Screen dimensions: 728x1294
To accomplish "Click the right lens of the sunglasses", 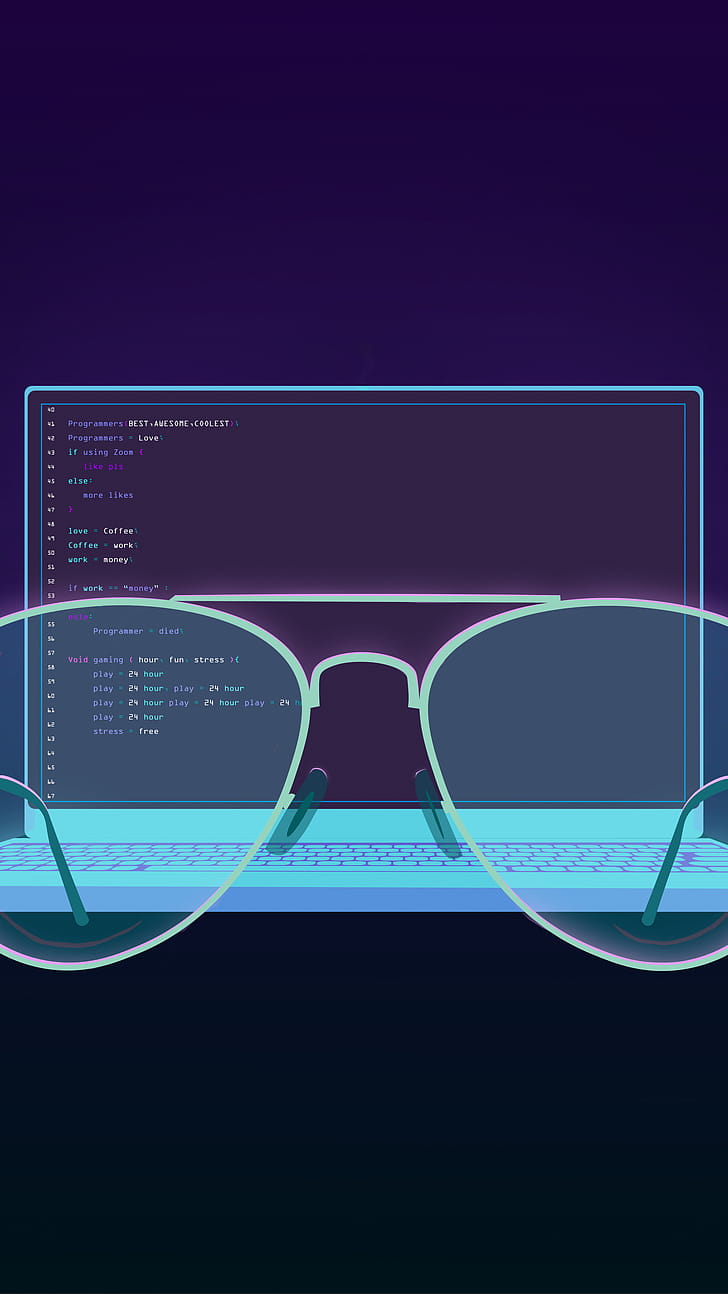I will (x=580, y=780).
